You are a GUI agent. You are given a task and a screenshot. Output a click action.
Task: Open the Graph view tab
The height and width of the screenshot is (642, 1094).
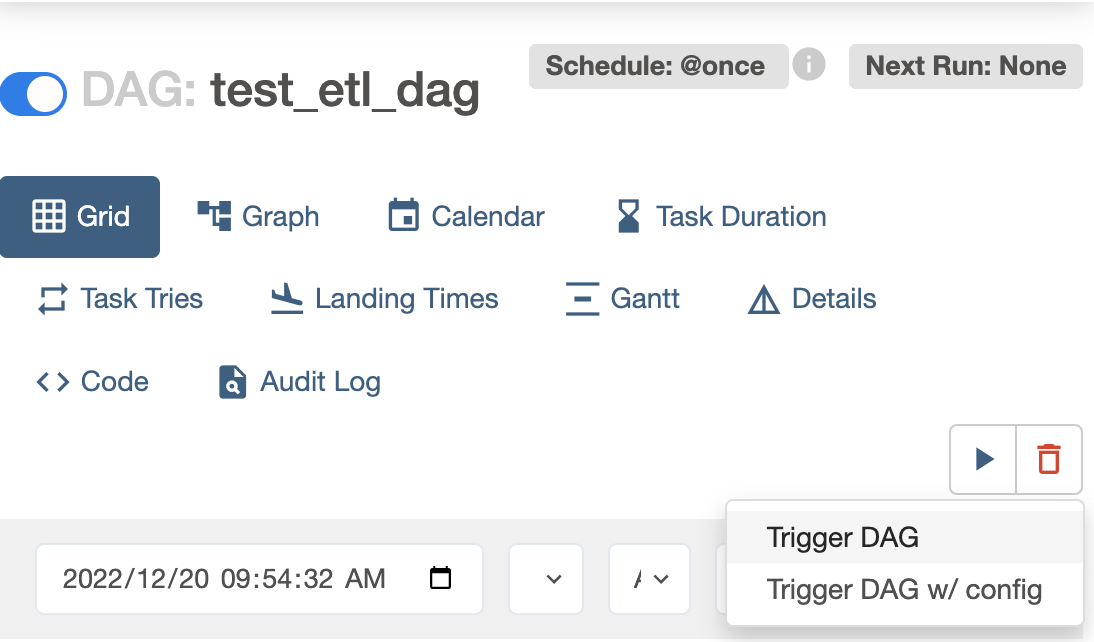pyautogui.click(x=258, y=217)
